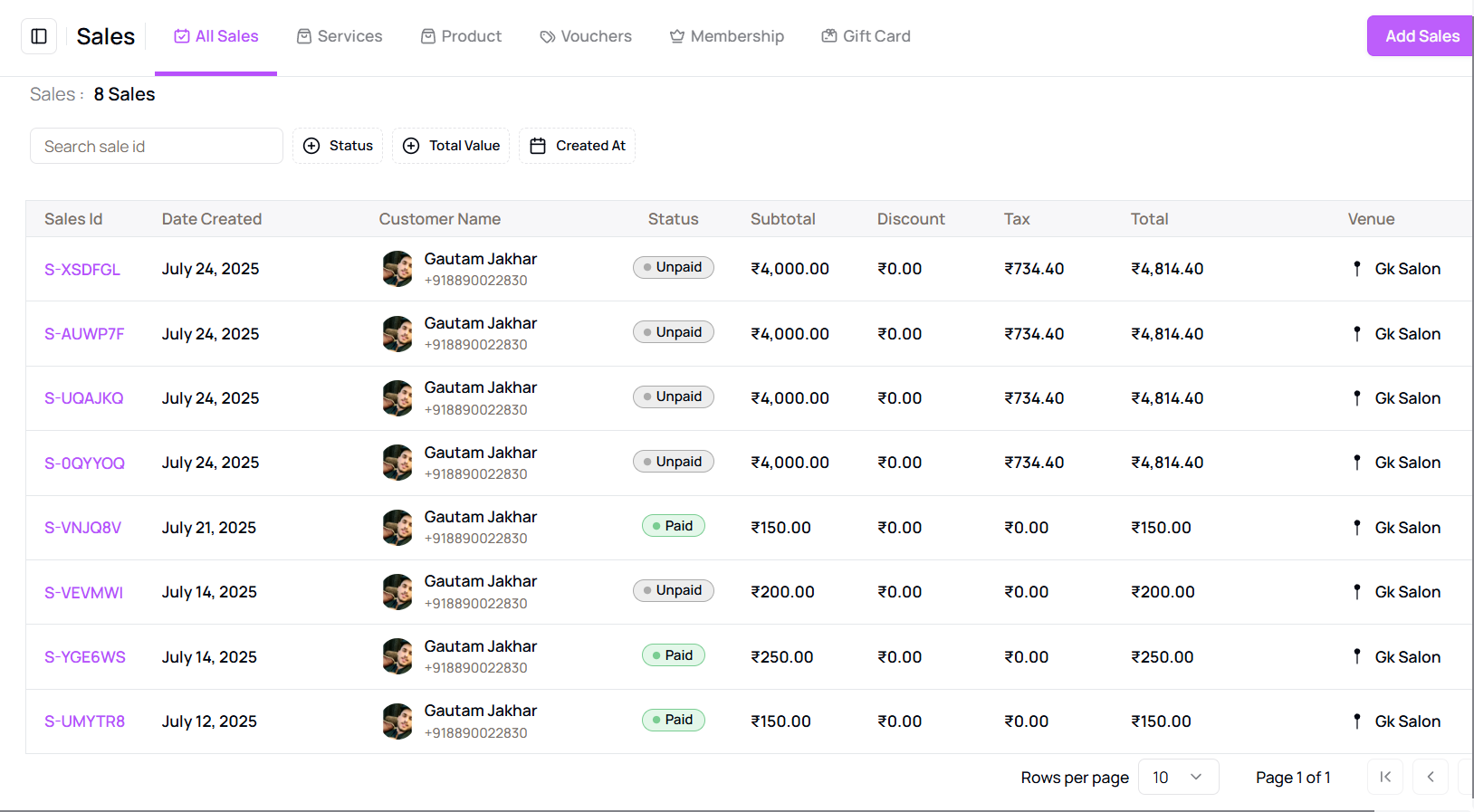Viewport: 1474px width, 812px height.
Task: Open the All Sales tab
Action: [x=216, y=36]
